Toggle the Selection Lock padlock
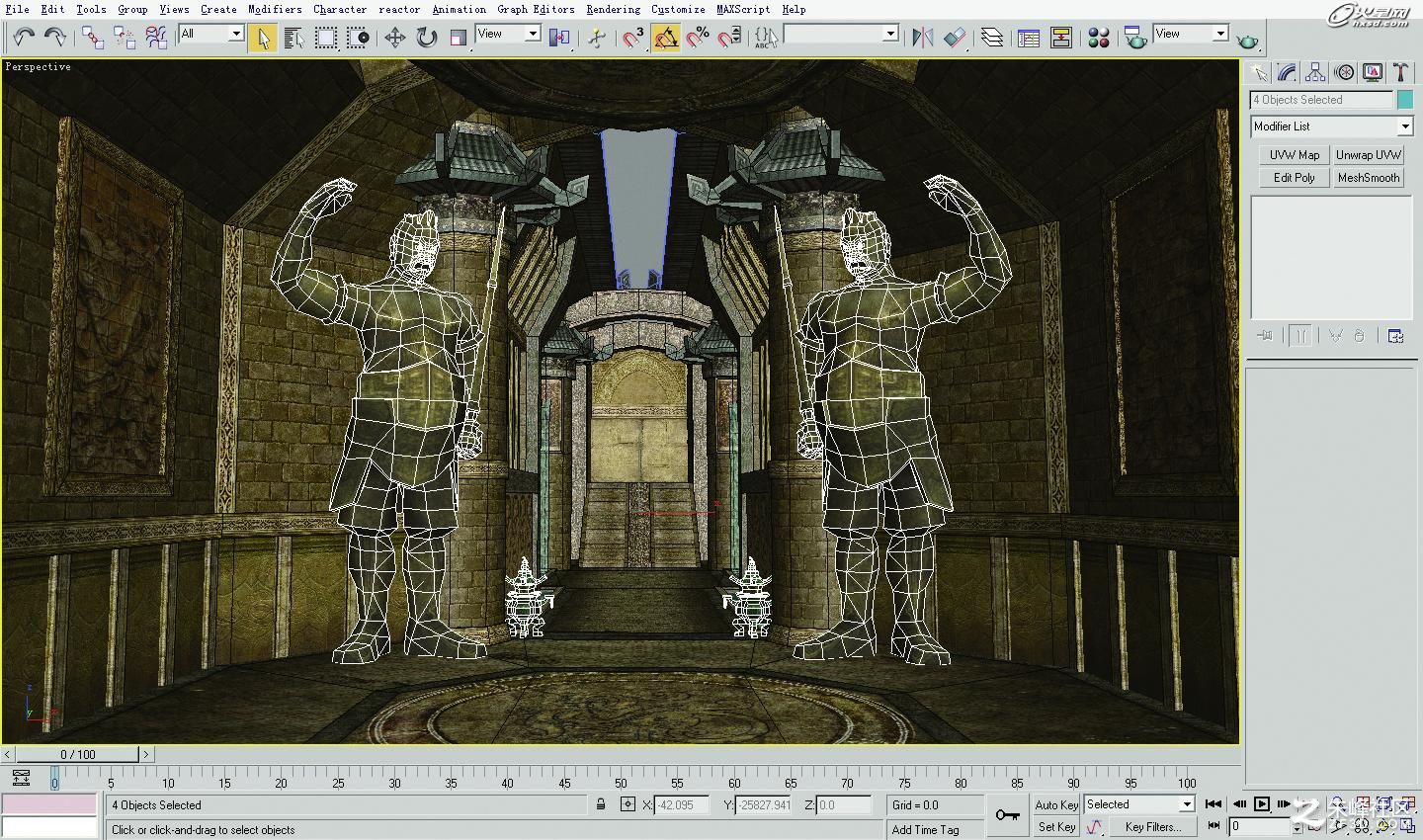Screen dimensions: 1423x840 [601, 804]
